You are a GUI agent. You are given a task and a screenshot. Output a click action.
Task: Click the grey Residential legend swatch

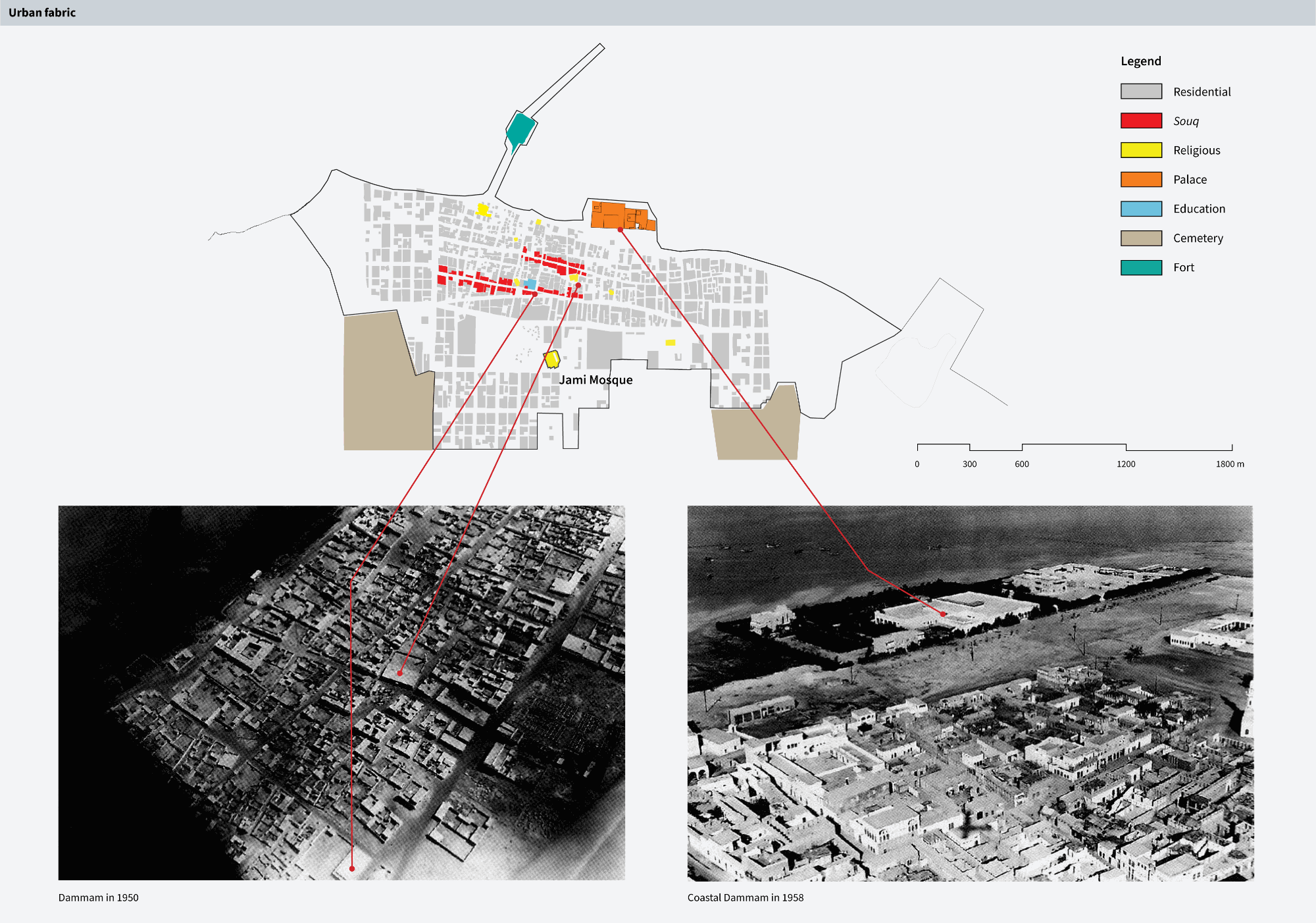pos(1141,92)
